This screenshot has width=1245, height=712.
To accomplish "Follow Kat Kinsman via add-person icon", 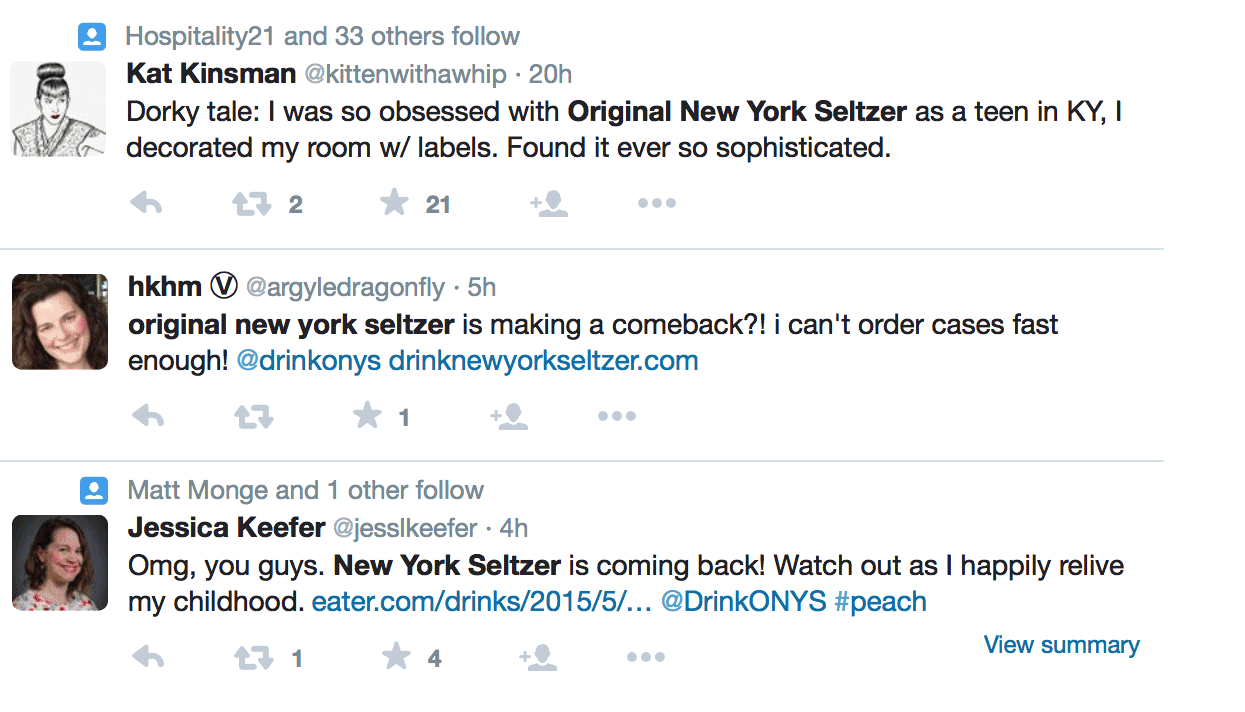I will point(549,204).
